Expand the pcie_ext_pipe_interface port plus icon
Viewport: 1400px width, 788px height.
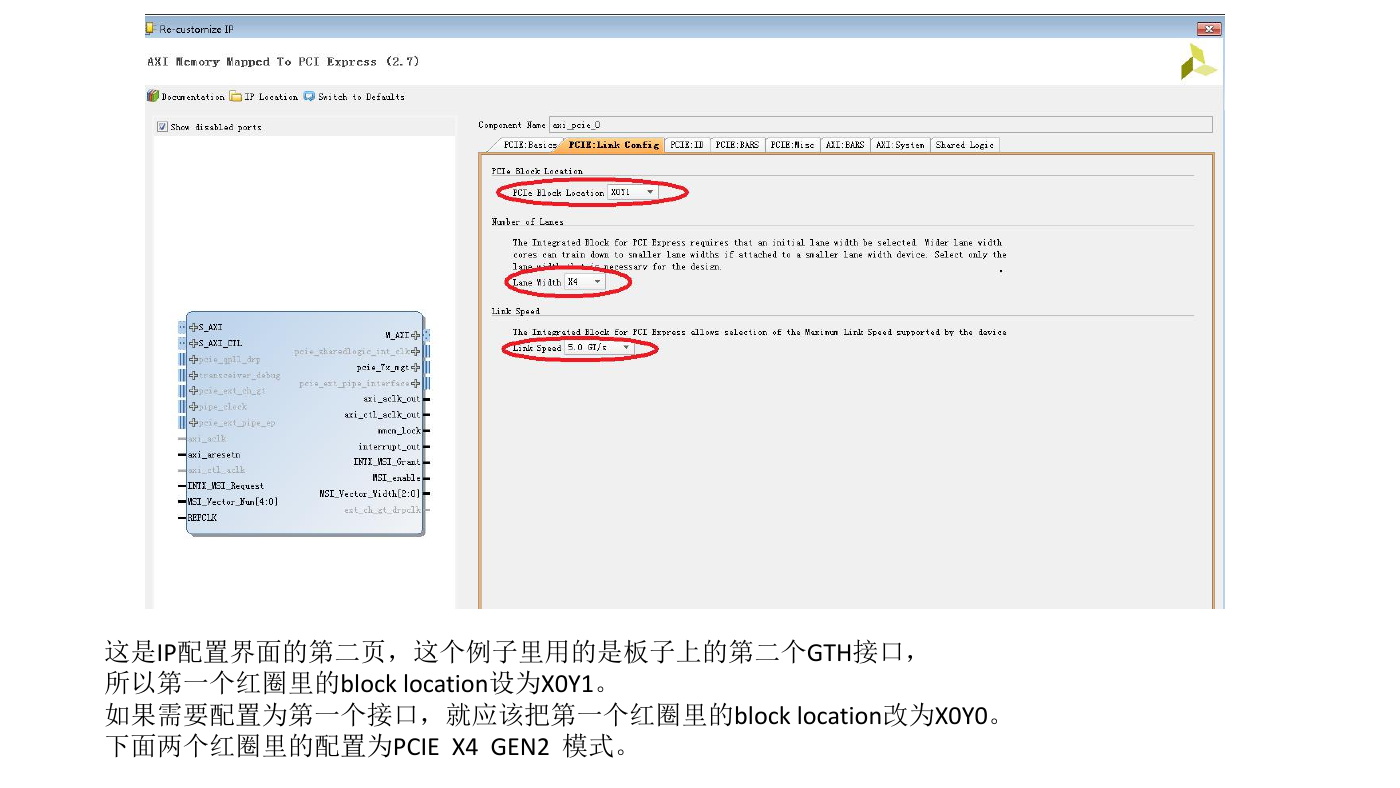point(415,383)
